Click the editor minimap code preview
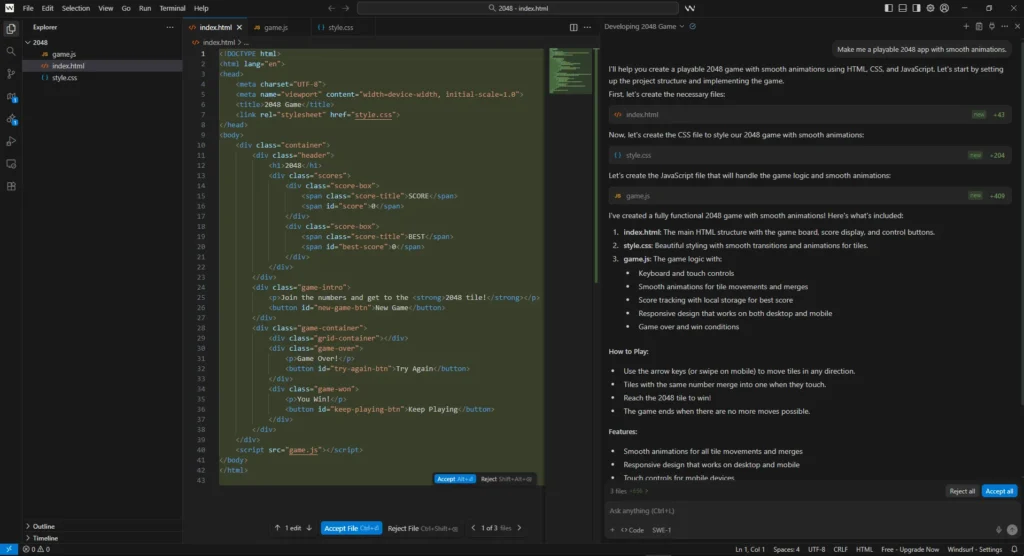Image resolution: width=1024 pixels, height=556 pixels. click(570, 71)
